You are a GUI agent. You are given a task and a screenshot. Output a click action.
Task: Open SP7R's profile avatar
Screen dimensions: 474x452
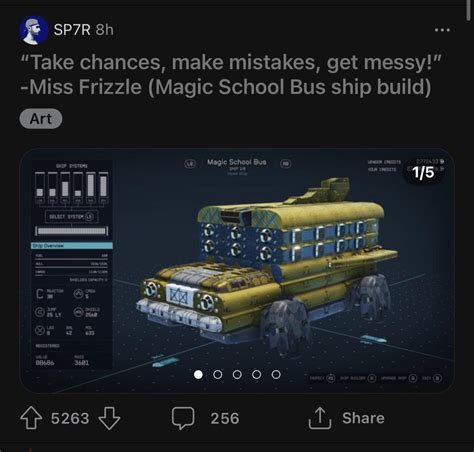click(33, 30)
